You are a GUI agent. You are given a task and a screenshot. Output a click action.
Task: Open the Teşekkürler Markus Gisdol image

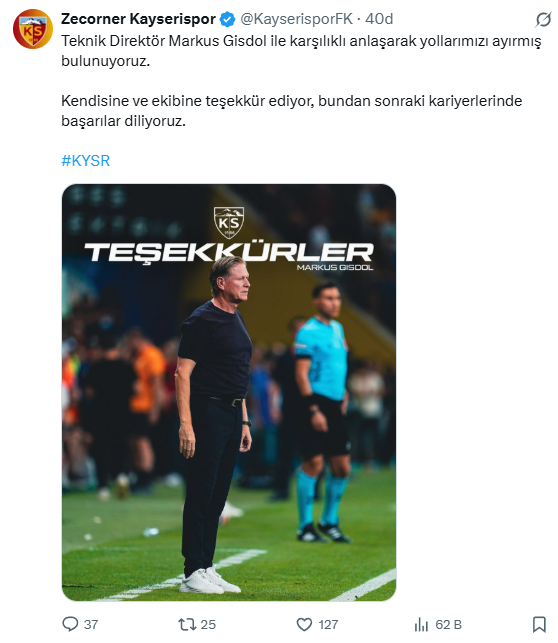pos(229,392)
